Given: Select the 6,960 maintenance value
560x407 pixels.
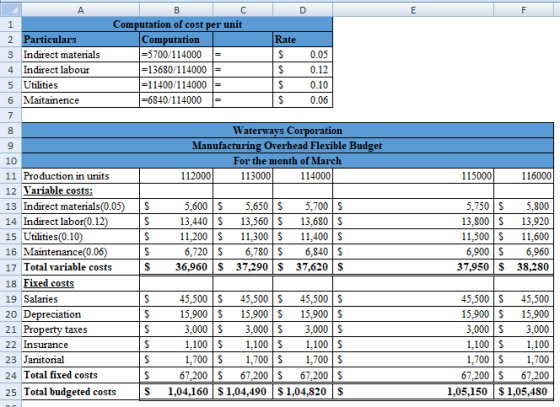Looking at the screenshot, I should click(x=524, y=252).
